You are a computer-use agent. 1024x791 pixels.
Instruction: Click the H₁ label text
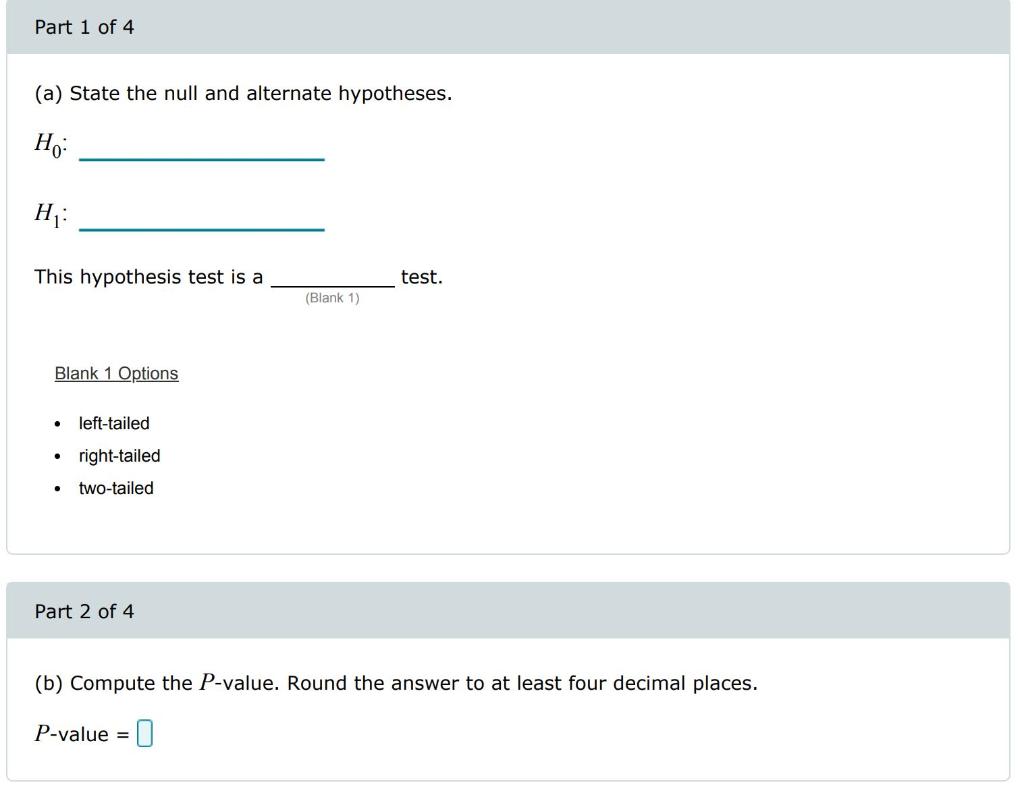[47, 212]
